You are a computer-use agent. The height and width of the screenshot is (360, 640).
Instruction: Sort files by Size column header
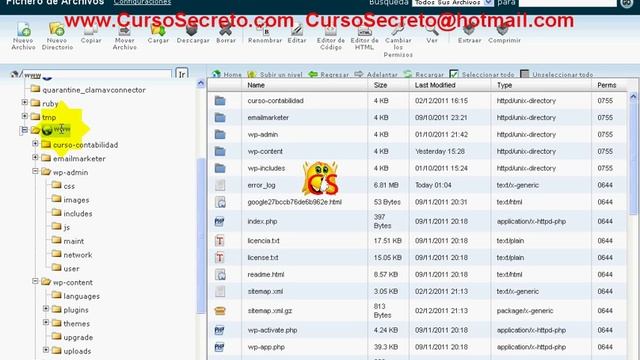coord(380,85)
